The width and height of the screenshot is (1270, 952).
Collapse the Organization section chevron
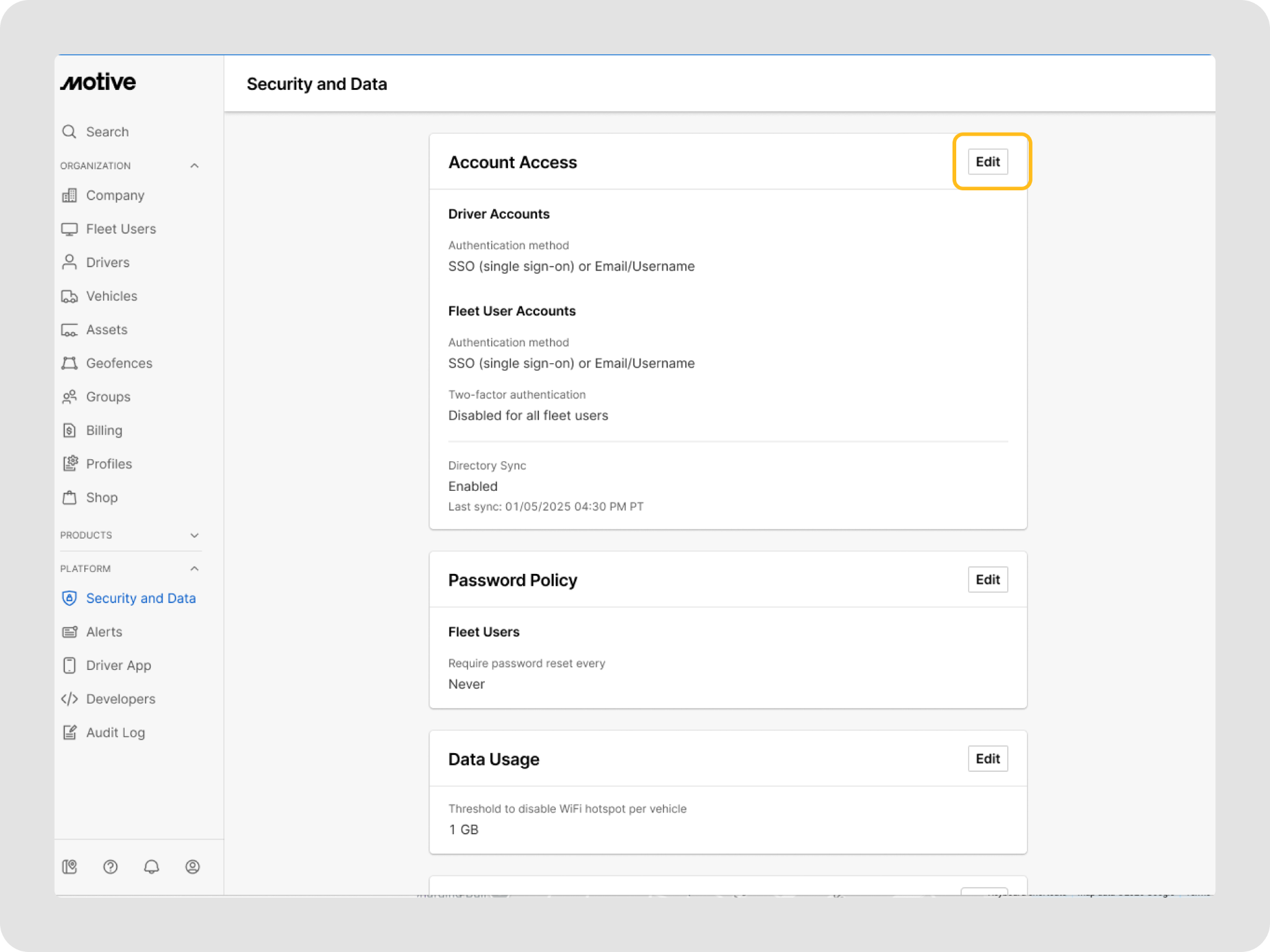pos(194,165)
